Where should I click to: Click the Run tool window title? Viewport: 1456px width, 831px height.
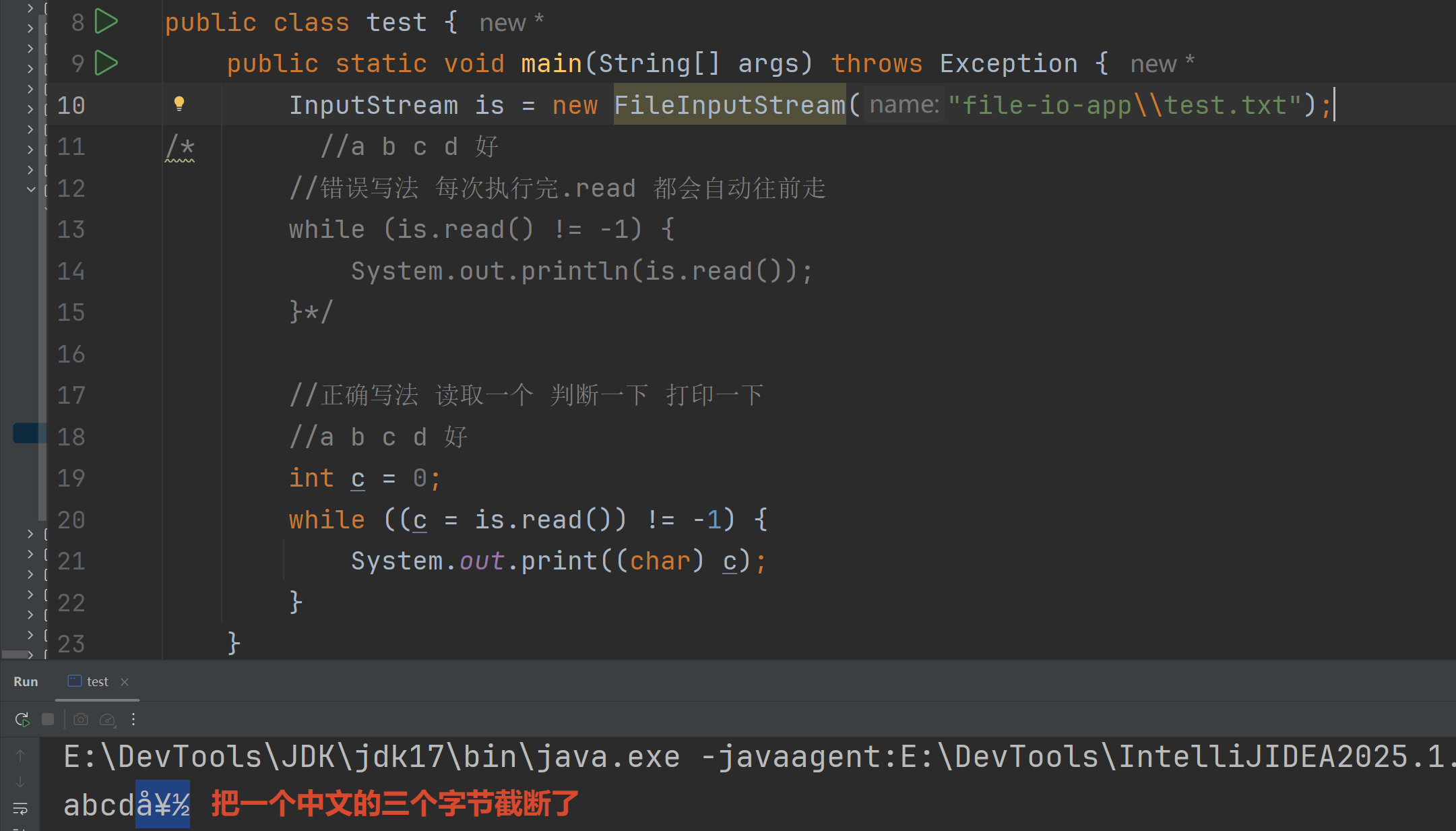click(26, 681)
